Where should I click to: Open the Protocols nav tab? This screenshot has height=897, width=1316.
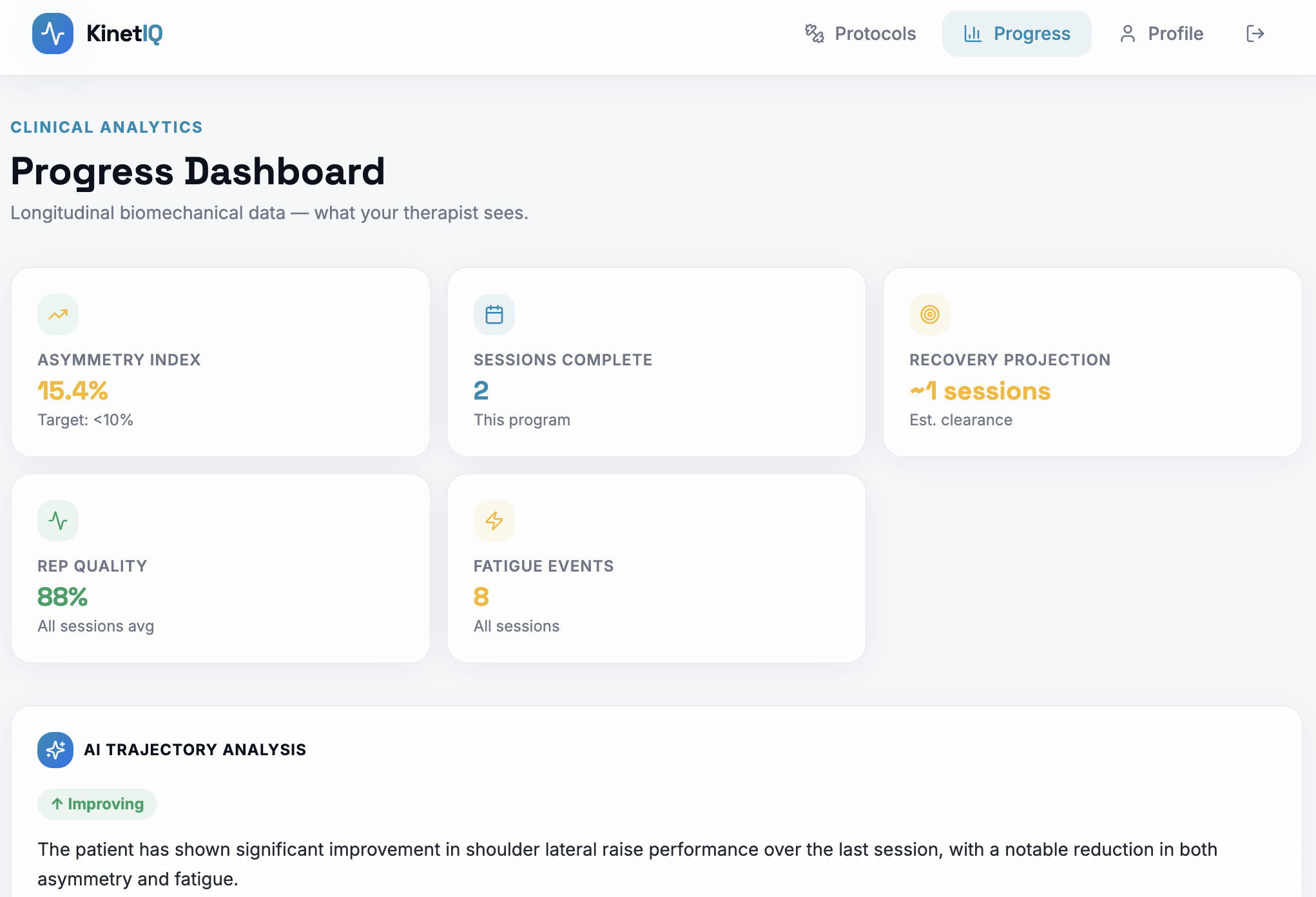tap(860, 34)
